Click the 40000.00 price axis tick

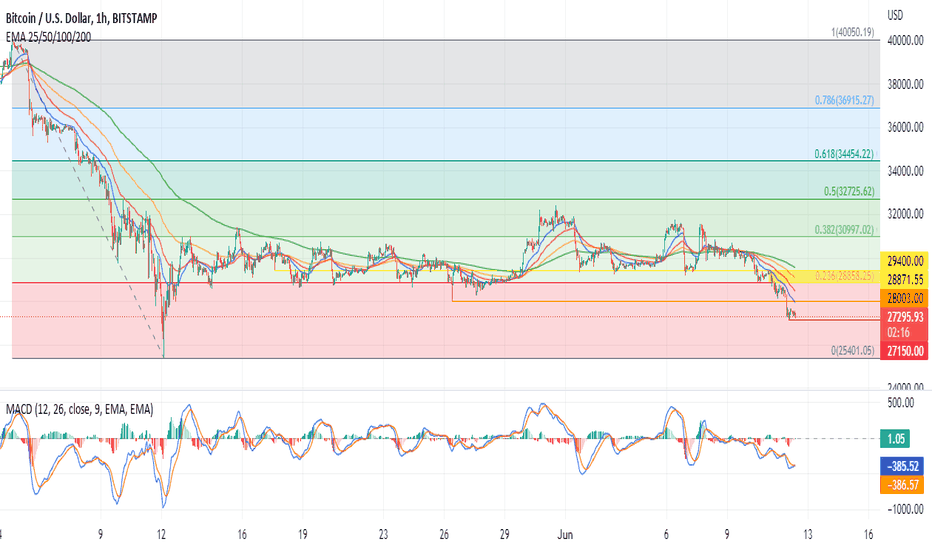(905, 41)
